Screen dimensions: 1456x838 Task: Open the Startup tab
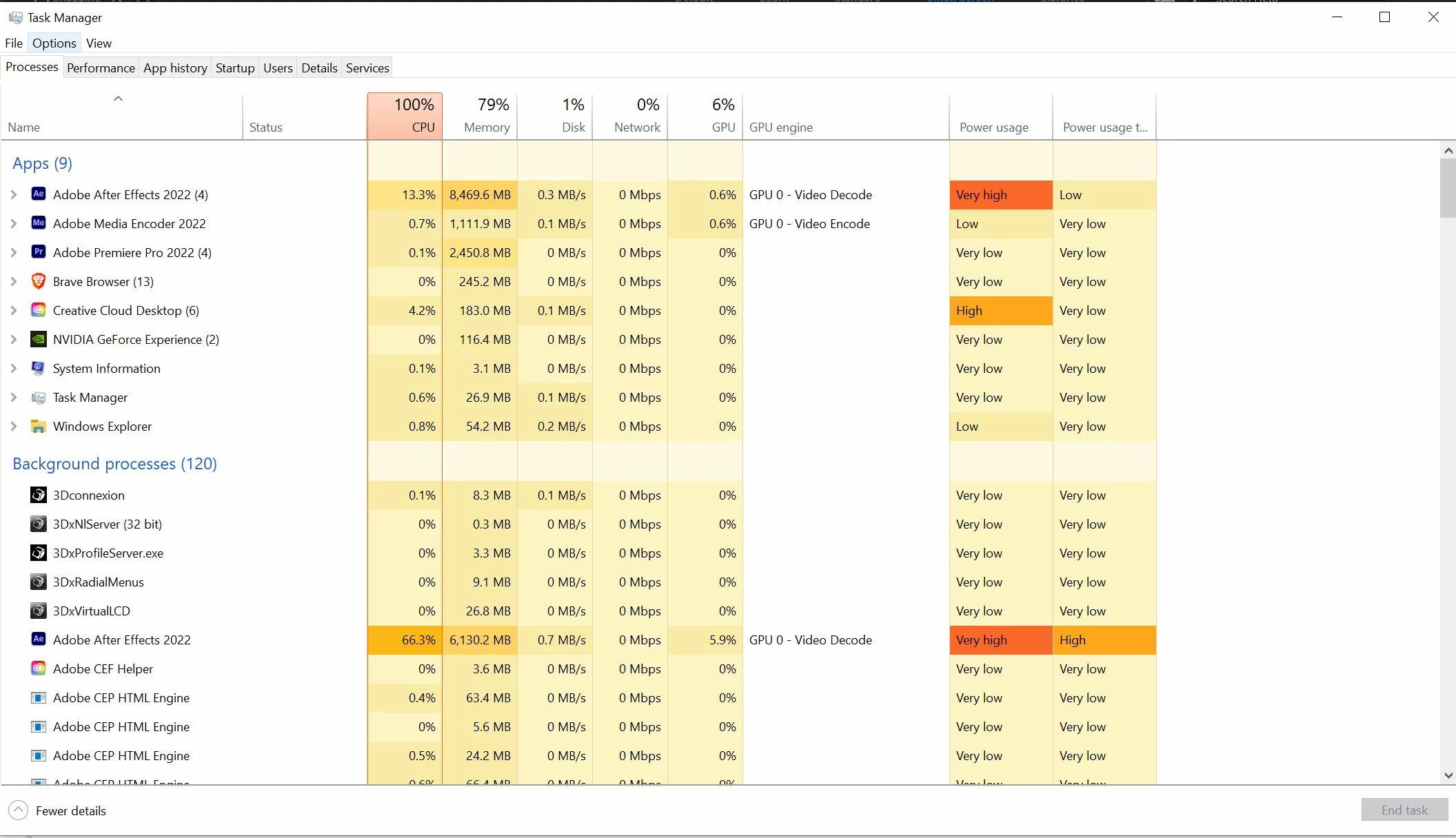234,68
